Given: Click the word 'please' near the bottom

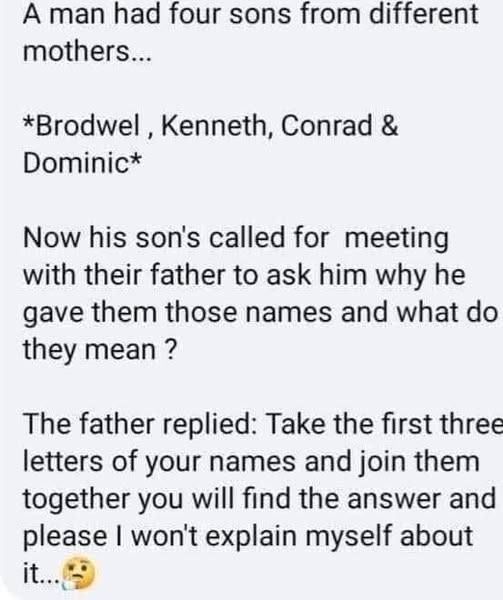Looking at the screenshot, I should point(65,536).
